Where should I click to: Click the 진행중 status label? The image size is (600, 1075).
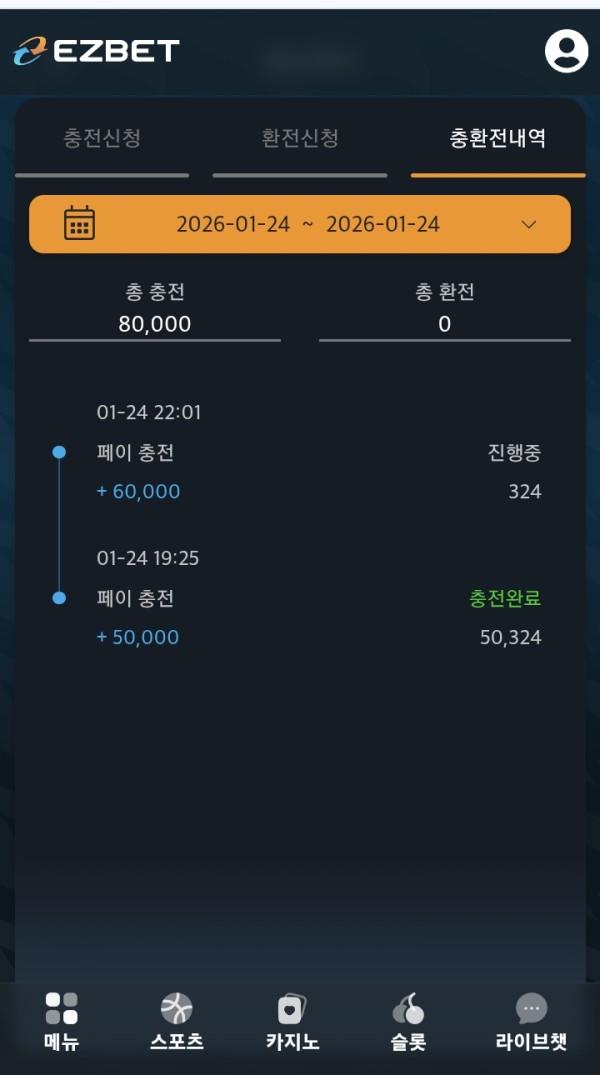514,453
